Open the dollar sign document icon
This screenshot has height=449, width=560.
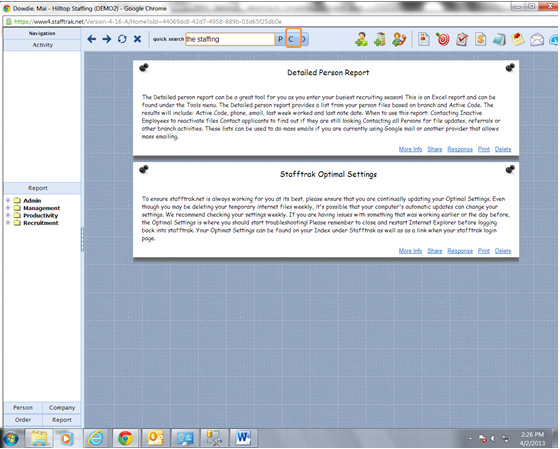click(x=480, y=39)
